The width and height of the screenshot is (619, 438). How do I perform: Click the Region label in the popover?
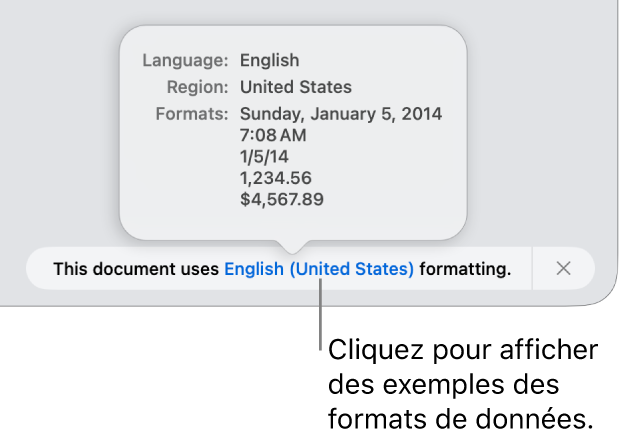tap(197, 87)
